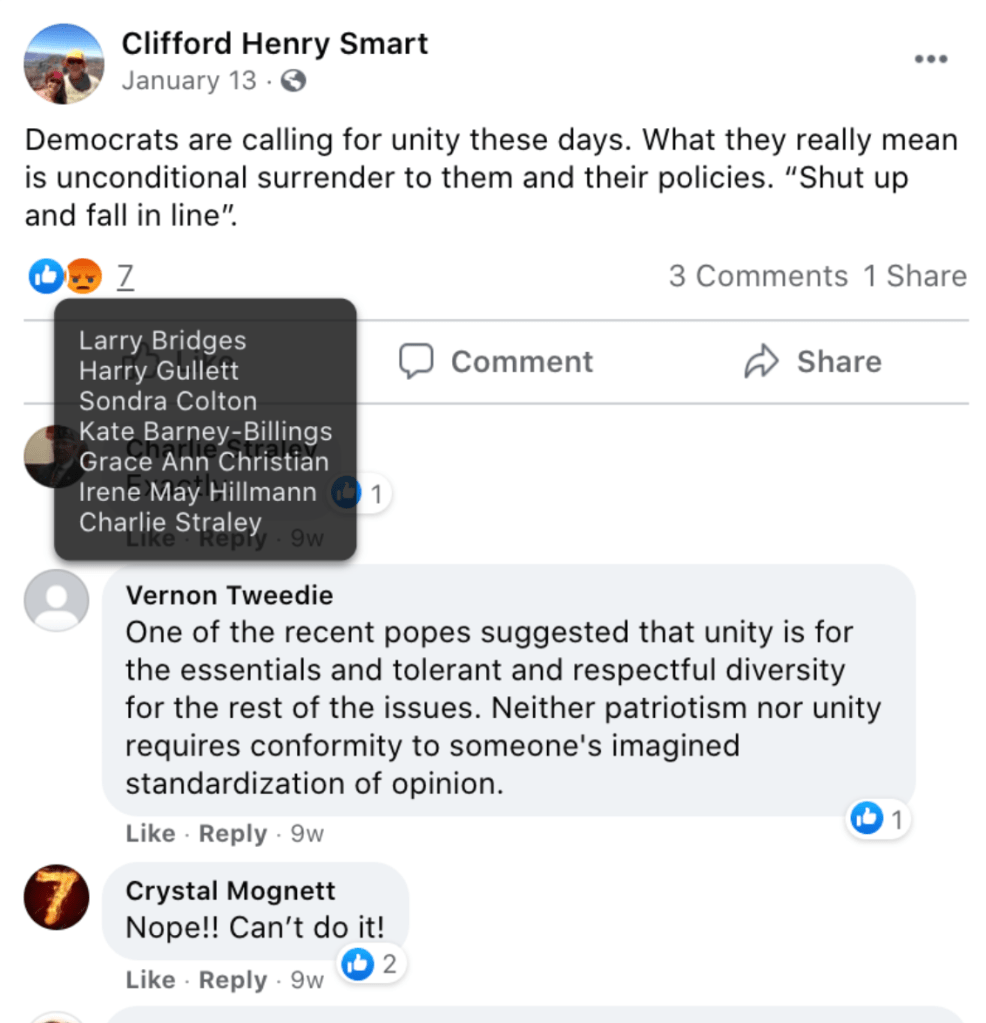Click the like badge on Crystal Mognett's comment
This screenshot has width=986, height=1023.
357,964
